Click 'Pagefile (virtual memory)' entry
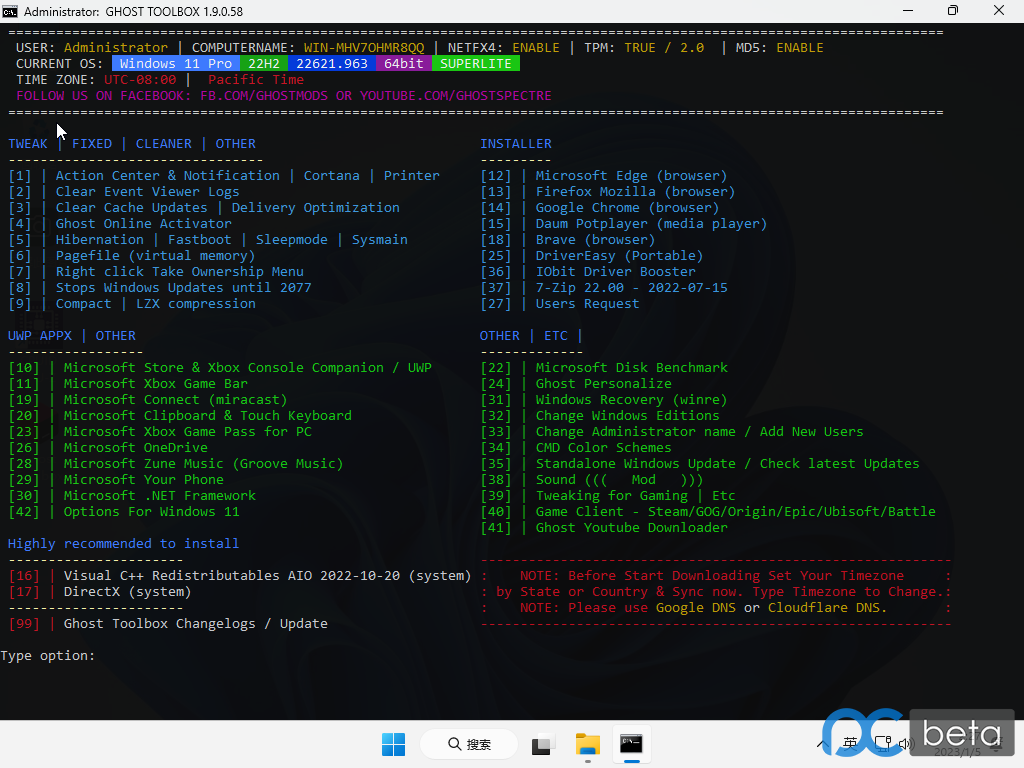The height and width of the screenshot is (768, 1024). click(x=155, y=255)
